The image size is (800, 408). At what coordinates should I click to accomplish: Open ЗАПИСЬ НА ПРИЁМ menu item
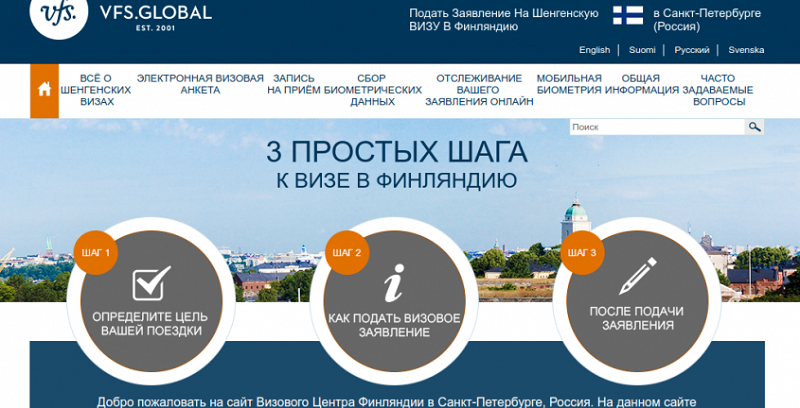[294, 84]
